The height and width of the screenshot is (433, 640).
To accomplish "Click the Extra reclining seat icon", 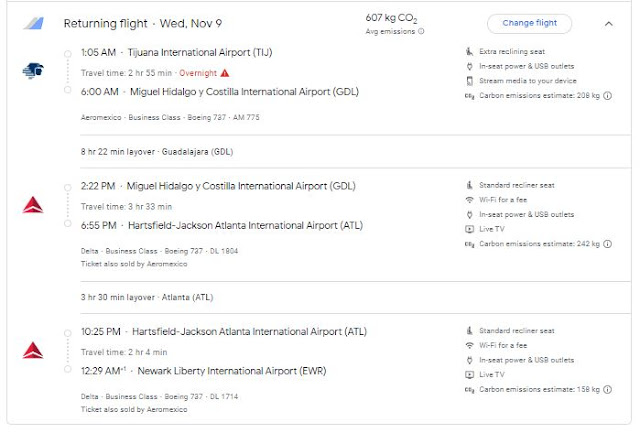I will pyautogui.click(x=470, y=51).
